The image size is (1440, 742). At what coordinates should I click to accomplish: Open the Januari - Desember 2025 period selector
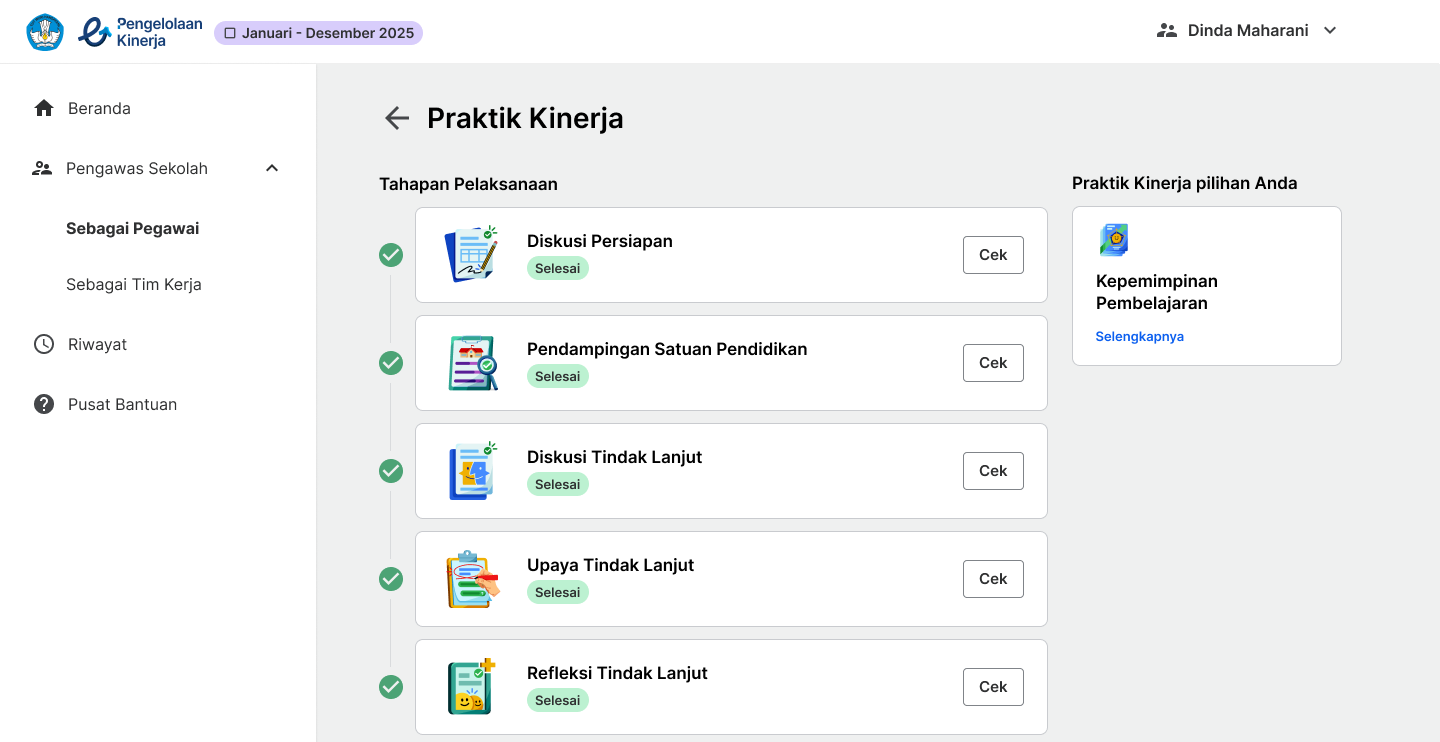pyautogui.click(x=318, y=33)
